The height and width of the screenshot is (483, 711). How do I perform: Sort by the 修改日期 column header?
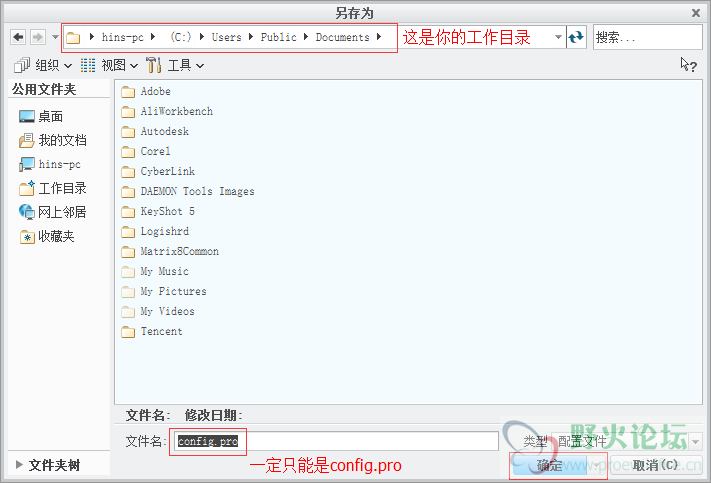pos(214,415)
